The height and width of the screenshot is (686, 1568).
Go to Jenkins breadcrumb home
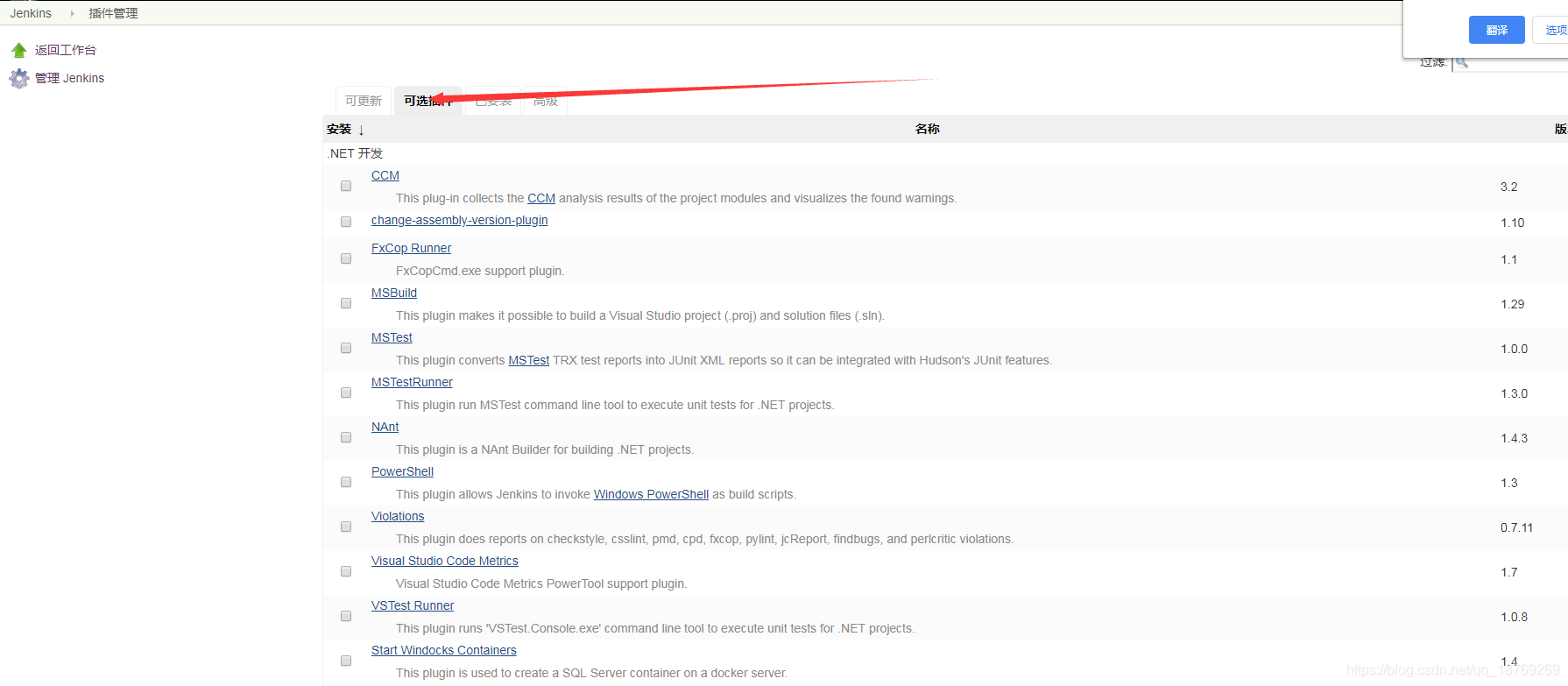click(x=31, y=13)
